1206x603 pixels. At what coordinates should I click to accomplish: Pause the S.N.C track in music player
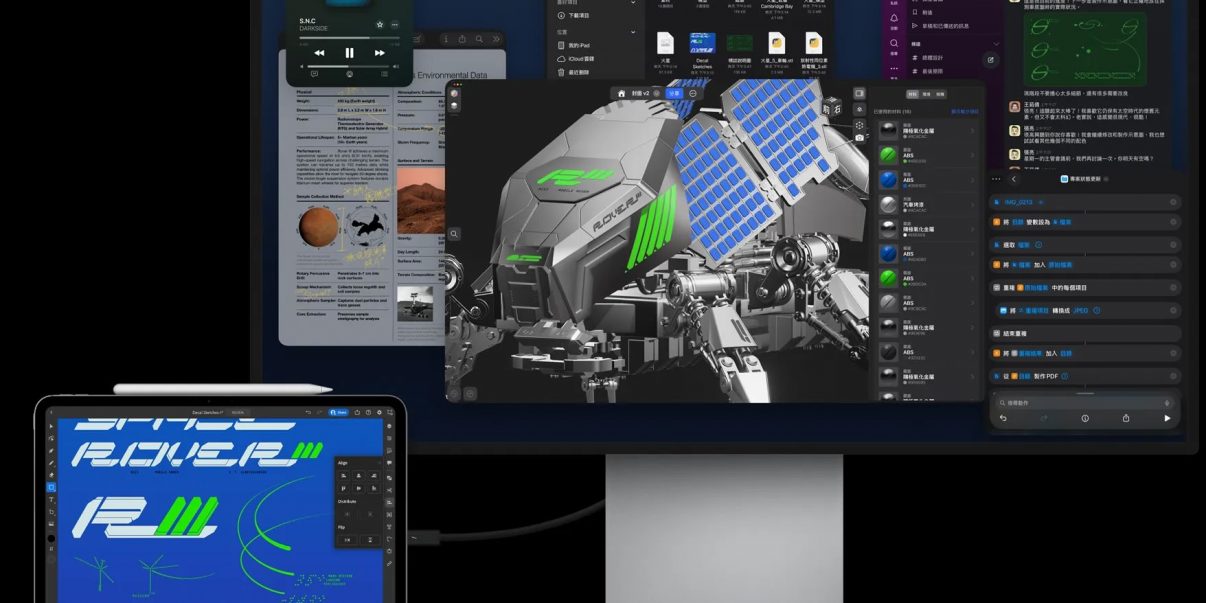click(x=349, y=53)
